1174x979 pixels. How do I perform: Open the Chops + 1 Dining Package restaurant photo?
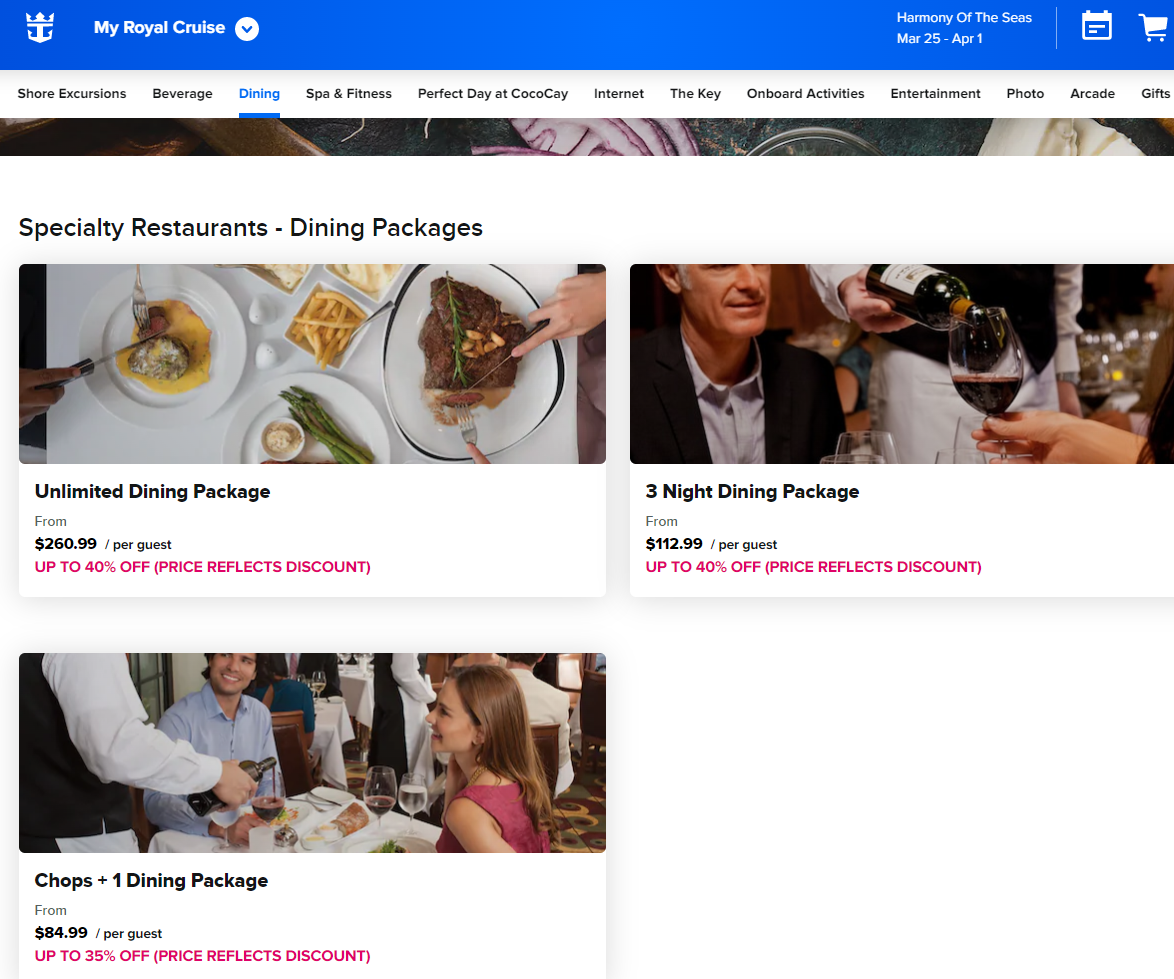tap(312, 753)
